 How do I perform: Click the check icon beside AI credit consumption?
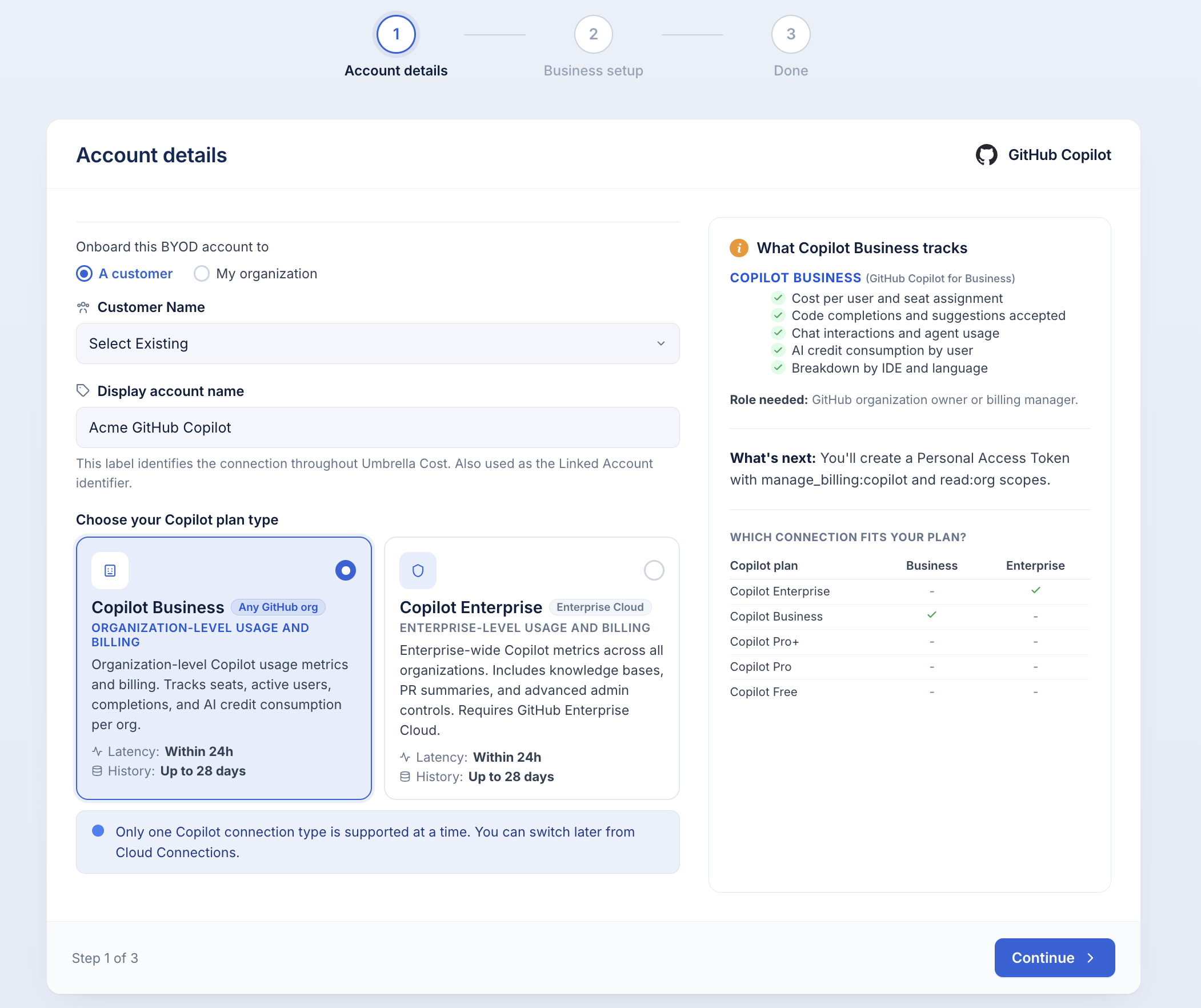pyautogui.click(x=778, y=350)
